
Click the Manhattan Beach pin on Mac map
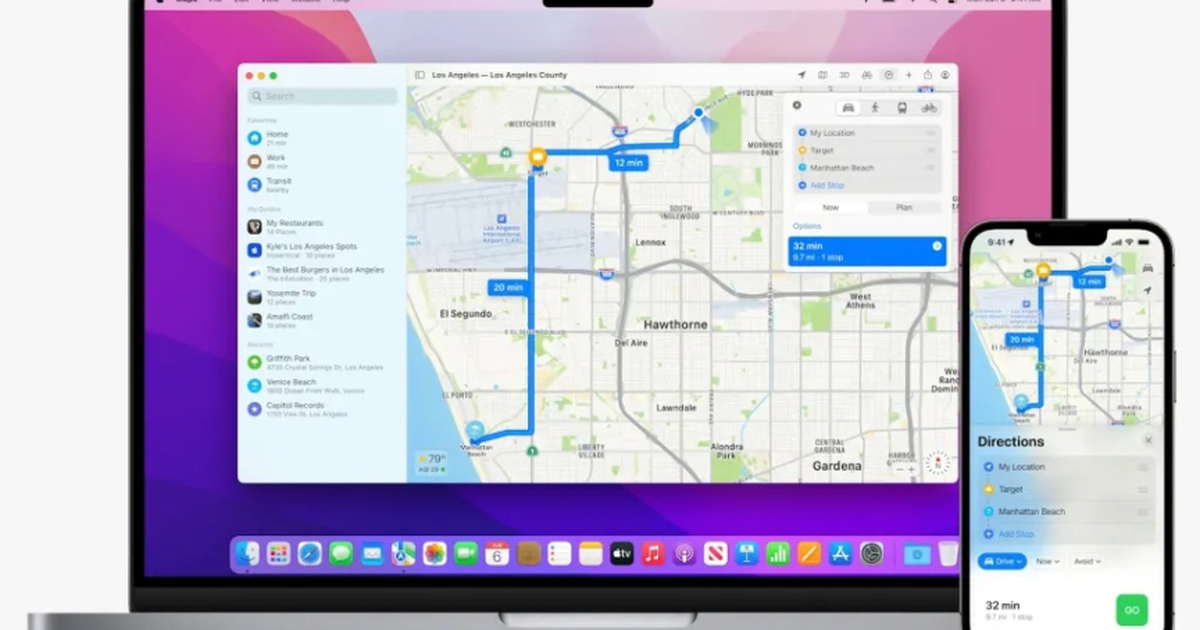point(476,431)
